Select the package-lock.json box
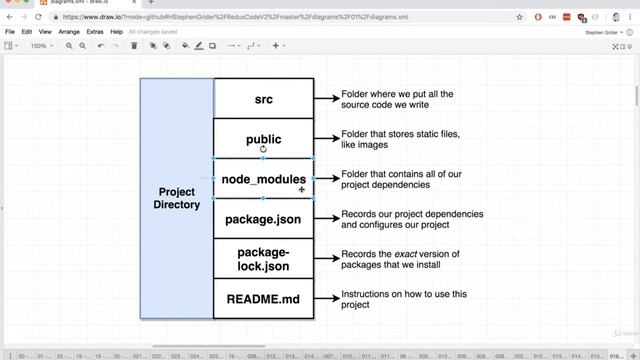 (x=264, y=258)
